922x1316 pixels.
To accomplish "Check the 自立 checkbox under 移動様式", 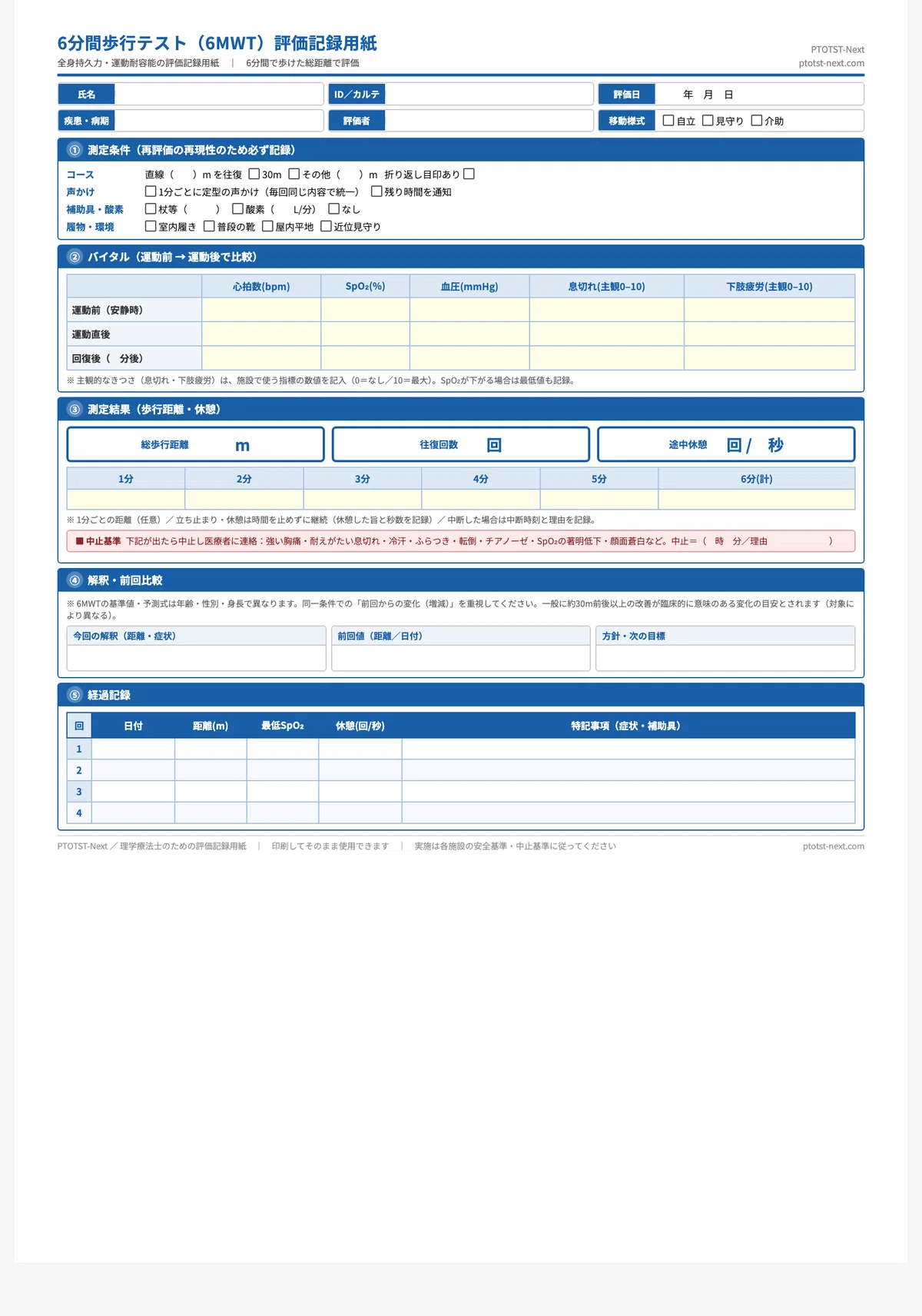I will (x=668, y=121).
